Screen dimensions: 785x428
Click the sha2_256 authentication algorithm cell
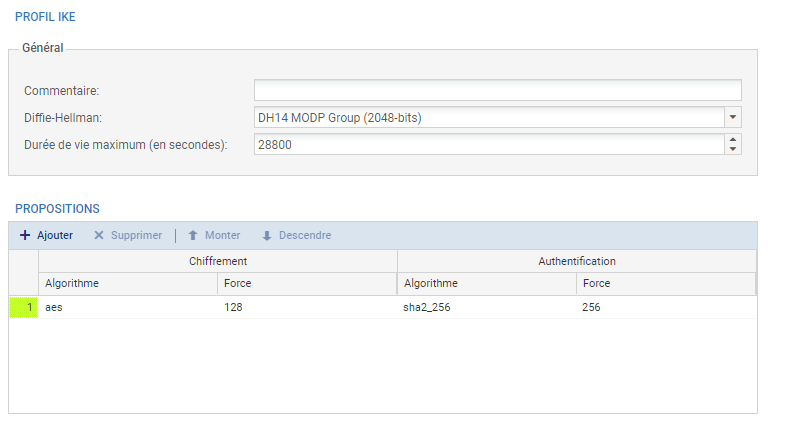487,308
